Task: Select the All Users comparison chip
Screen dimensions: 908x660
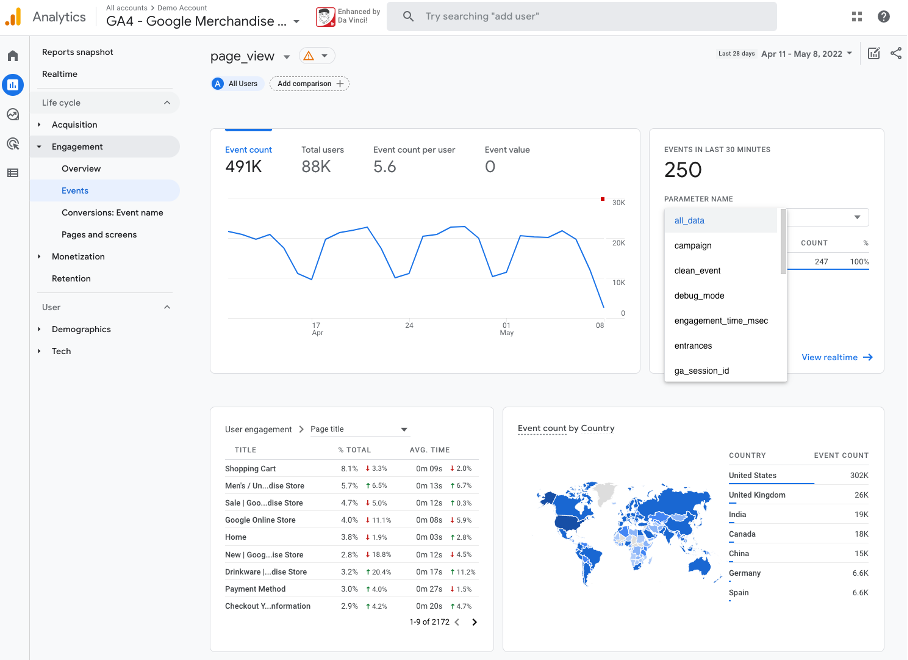Action: coord(235,83)
